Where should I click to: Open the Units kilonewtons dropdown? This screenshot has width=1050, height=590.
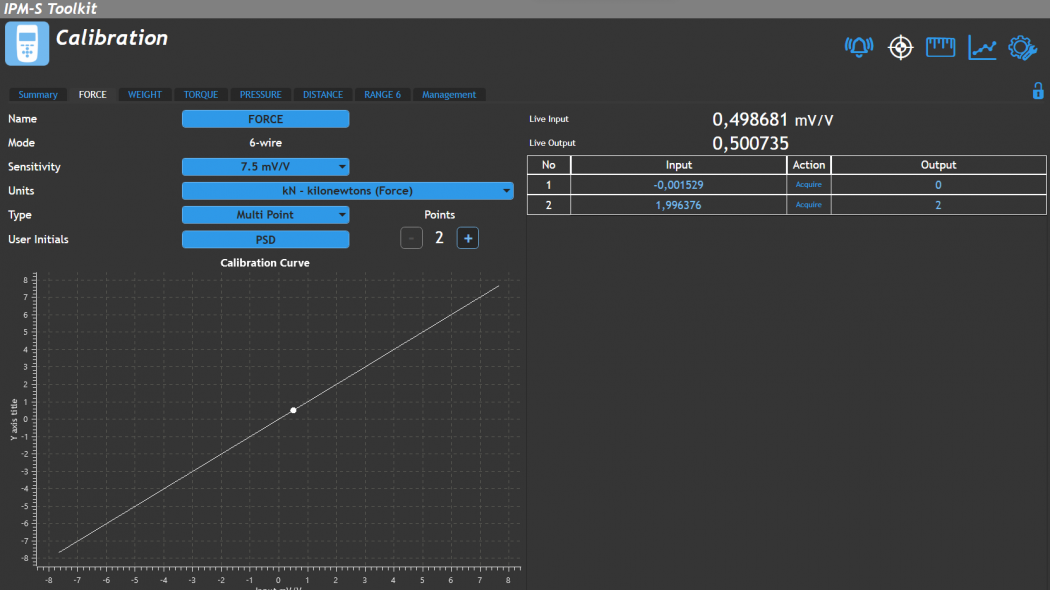[x=347, y=191]
